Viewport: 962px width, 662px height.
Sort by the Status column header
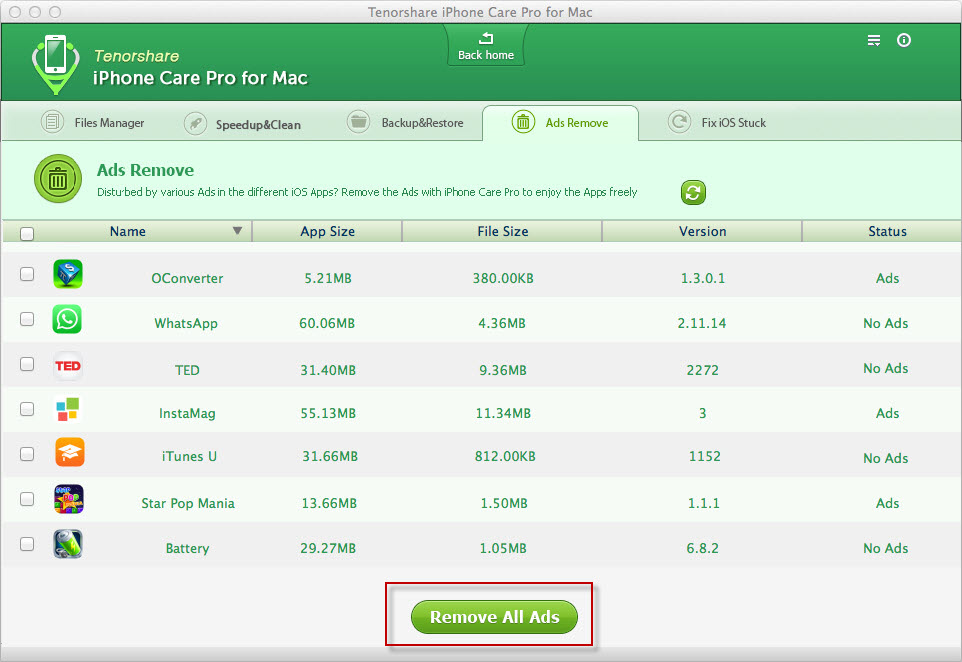coord(887,231)
